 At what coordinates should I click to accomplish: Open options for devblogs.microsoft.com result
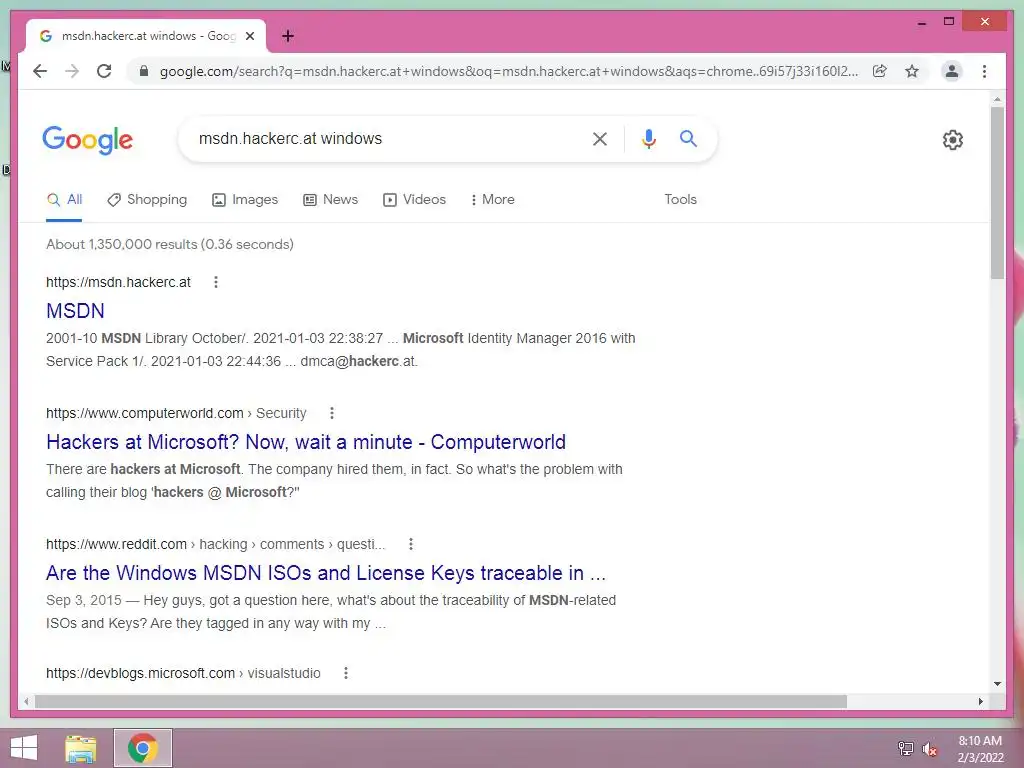point(346,673)
